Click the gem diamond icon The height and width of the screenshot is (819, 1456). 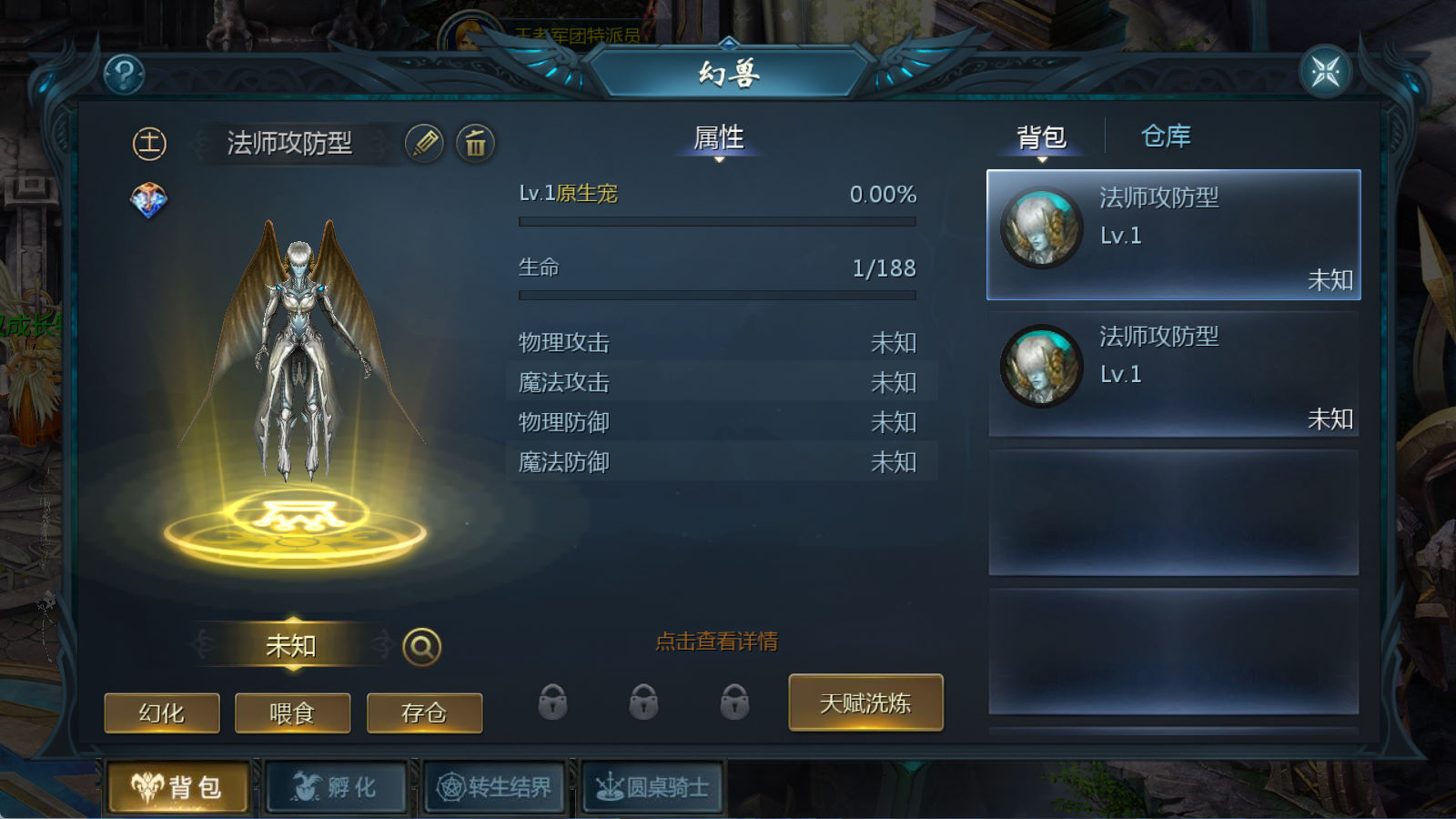click(148, 200)
